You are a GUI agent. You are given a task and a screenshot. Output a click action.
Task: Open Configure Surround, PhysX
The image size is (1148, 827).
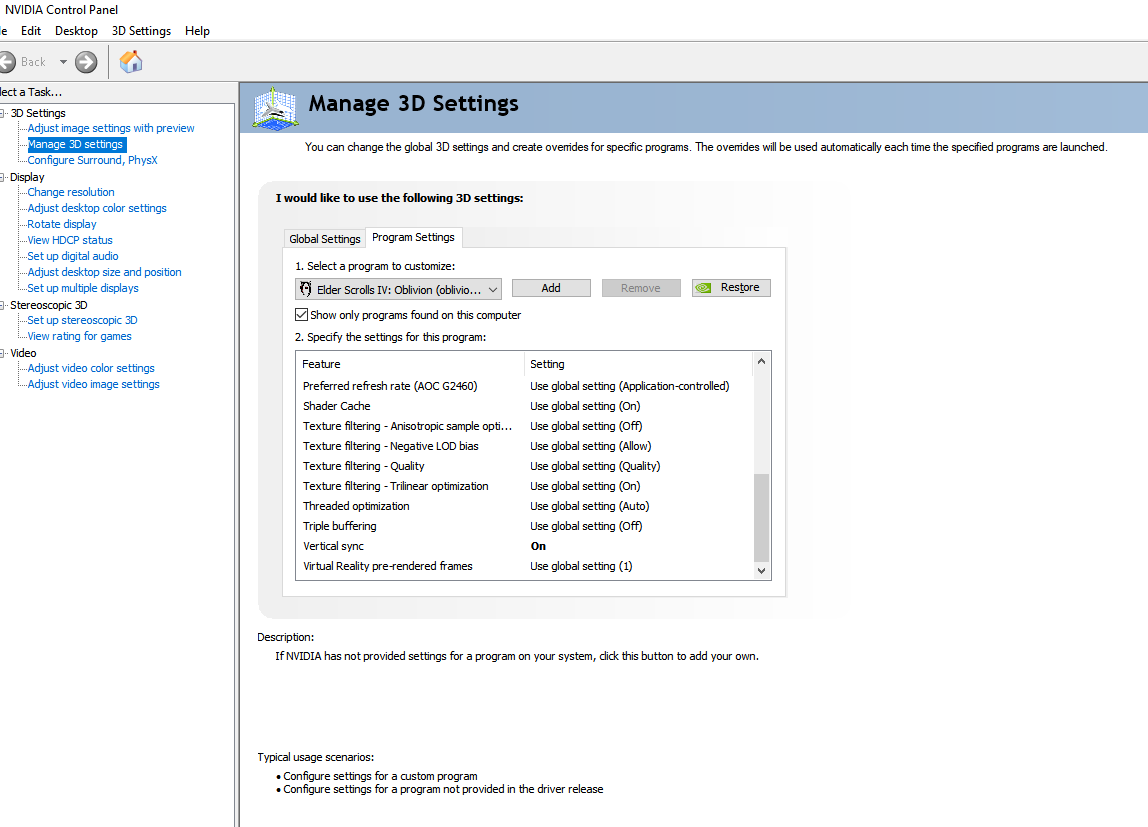coord(92,160)
